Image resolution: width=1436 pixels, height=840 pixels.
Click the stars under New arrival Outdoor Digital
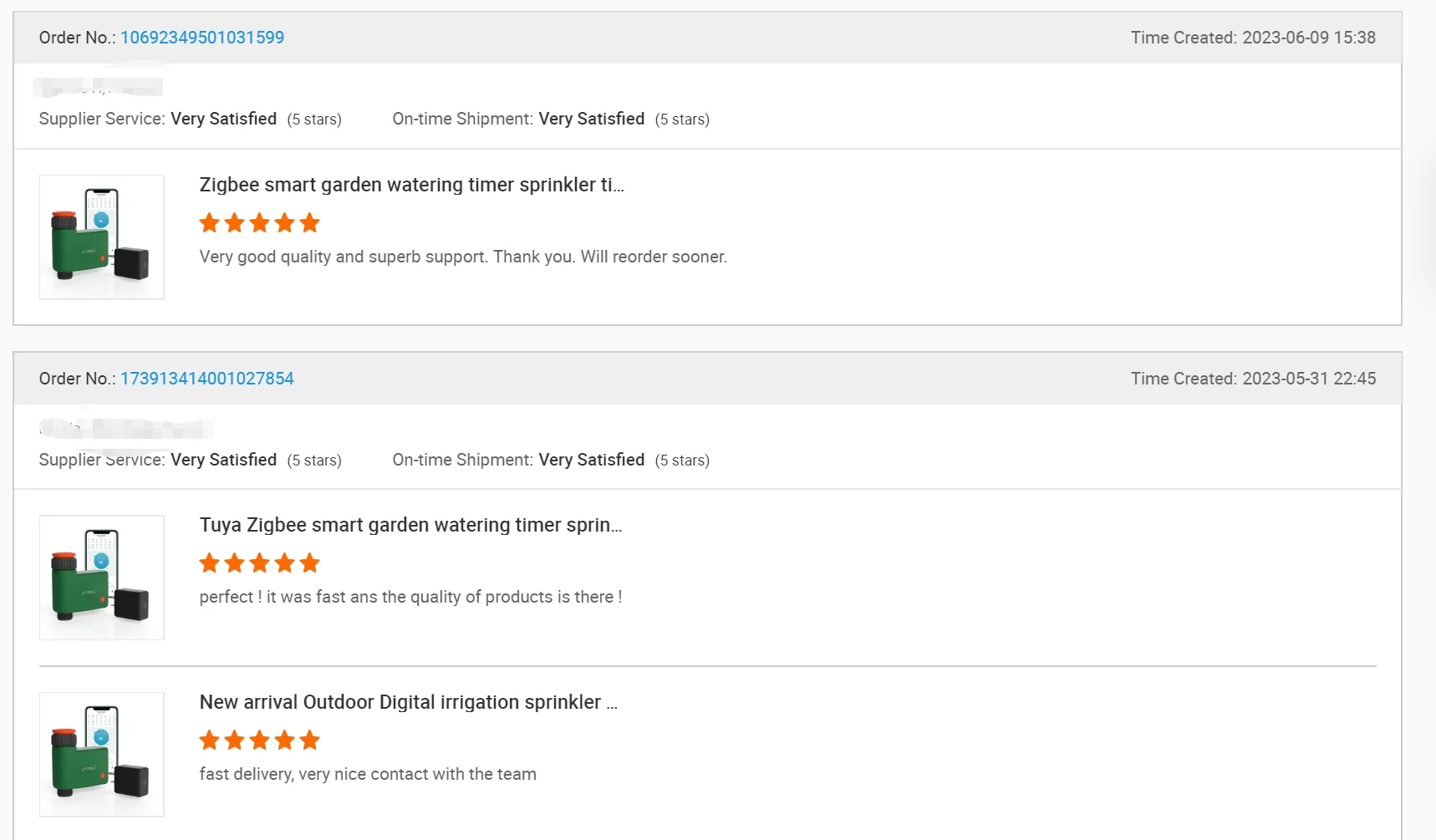pos(259,741)
